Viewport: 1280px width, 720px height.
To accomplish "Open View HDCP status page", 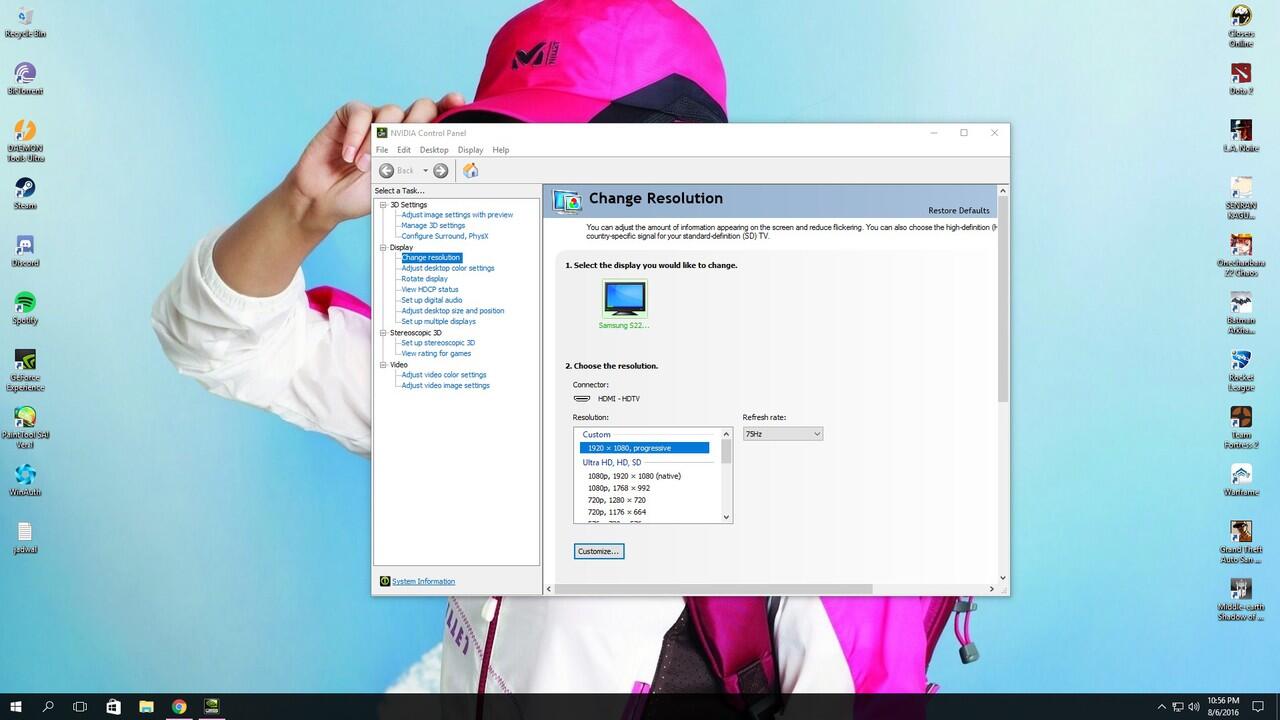I will (430, 289).
